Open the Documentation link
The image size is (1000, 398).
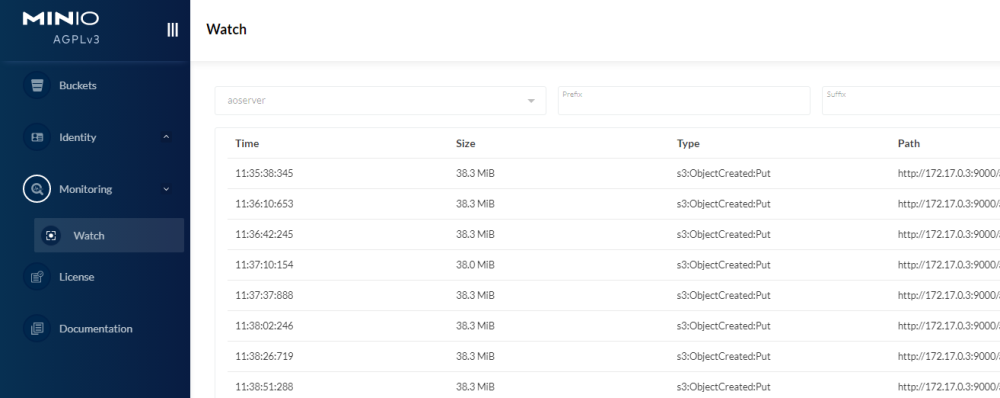click(x=96, y=328)
